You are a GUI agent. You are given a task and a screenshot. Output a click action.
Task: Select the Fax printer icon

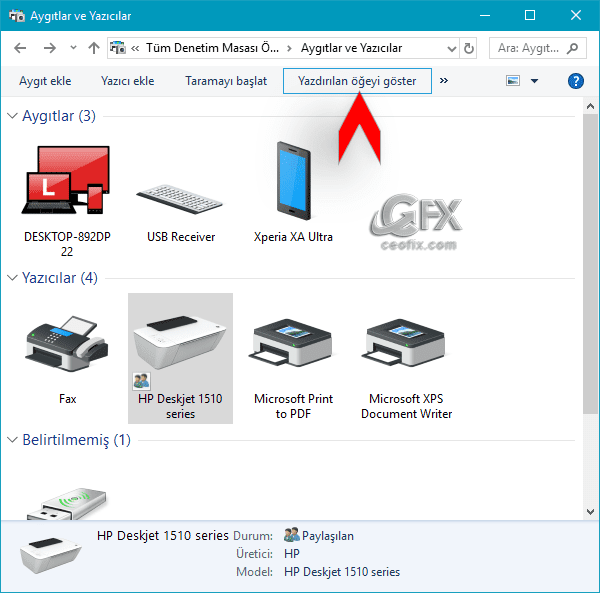click(67, 344)
